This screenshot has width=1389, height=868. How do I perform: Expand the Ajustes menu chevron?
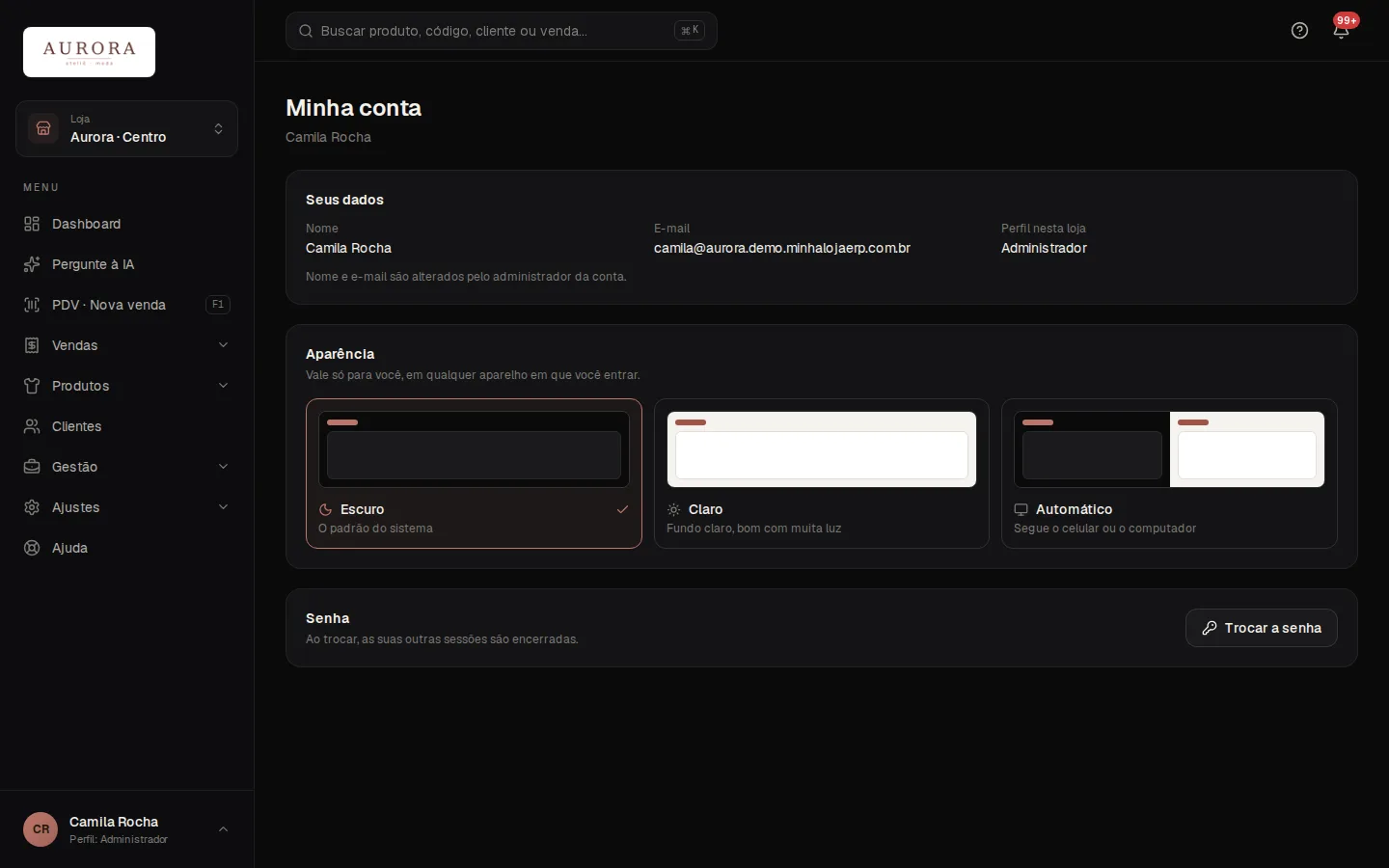223,507
